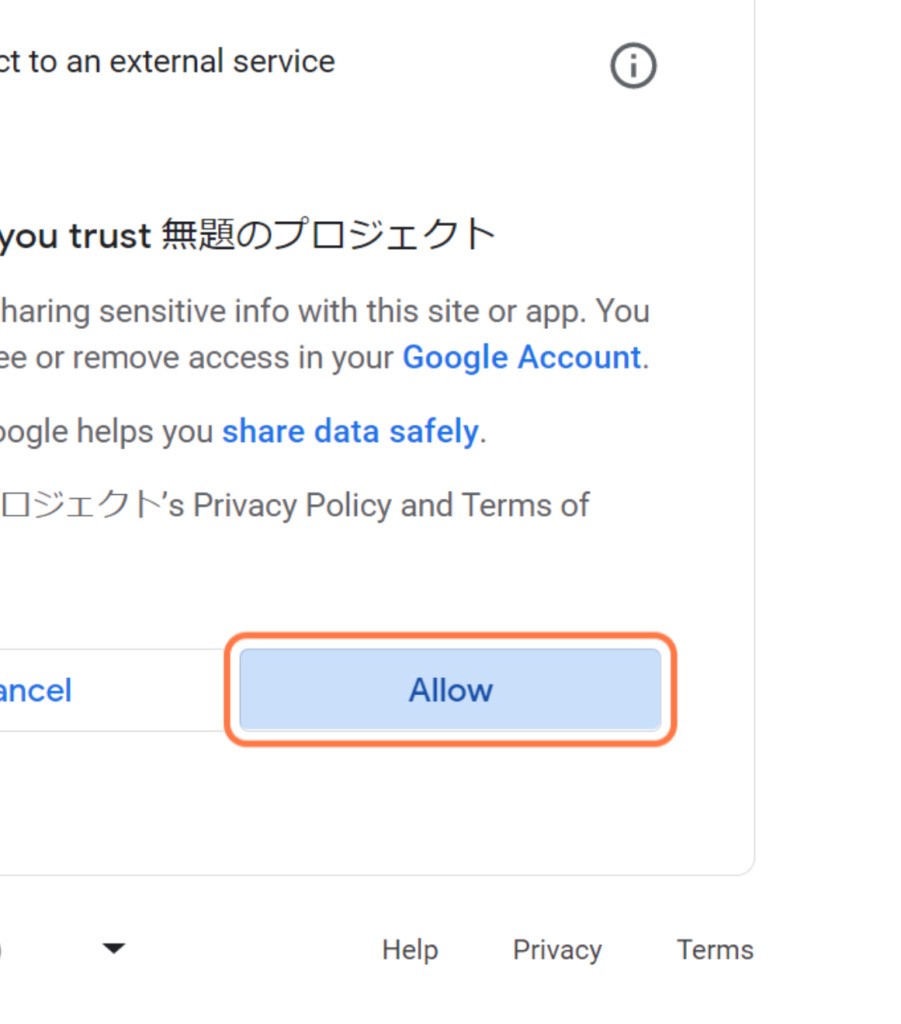Image resolution: width=901 pixels, height=1024 pixels.
Task: Open the Help footer link
Action: (410, 950)
